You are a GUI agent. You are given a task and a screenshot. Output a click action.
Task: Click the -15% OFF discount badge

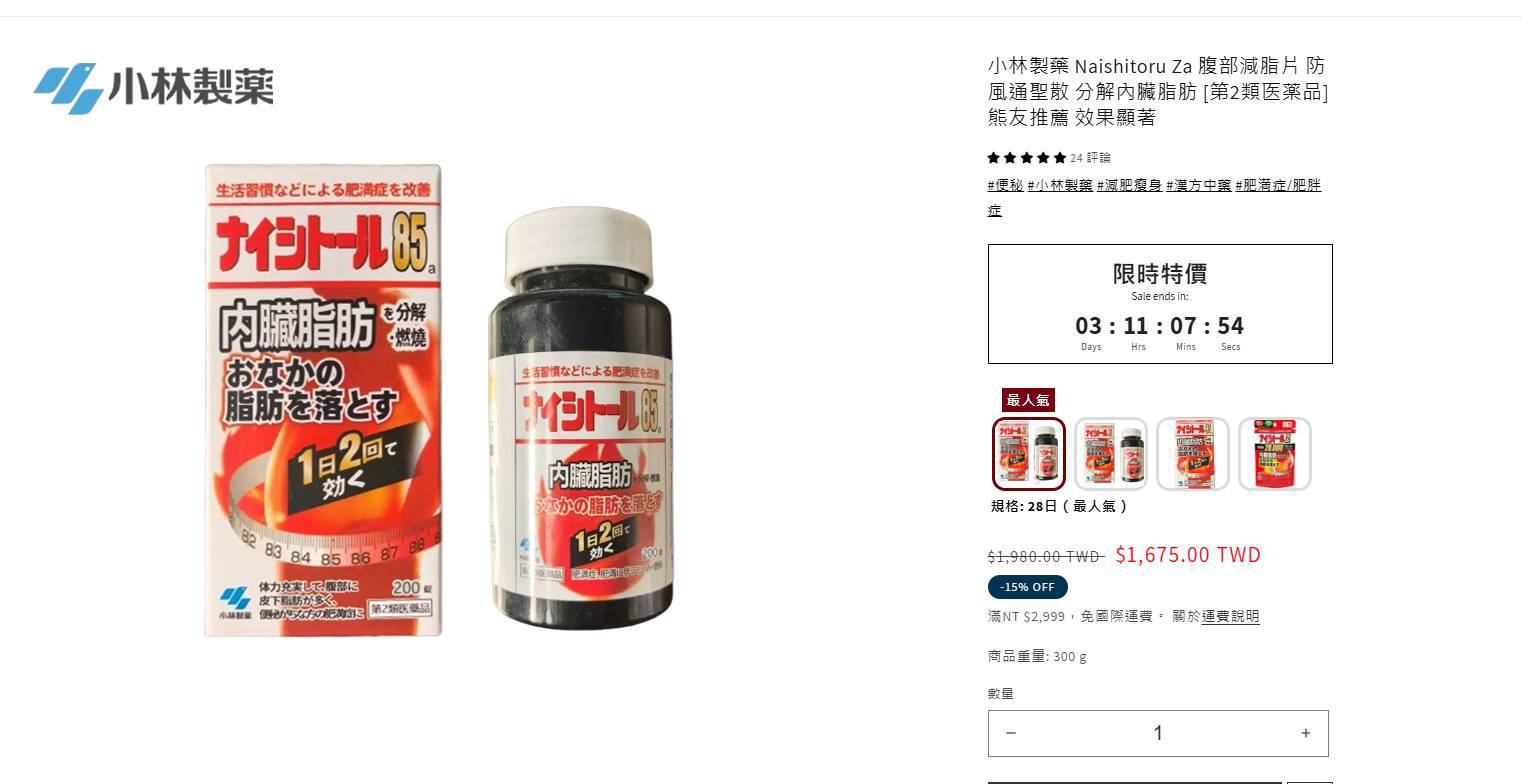coord(1028,587)
